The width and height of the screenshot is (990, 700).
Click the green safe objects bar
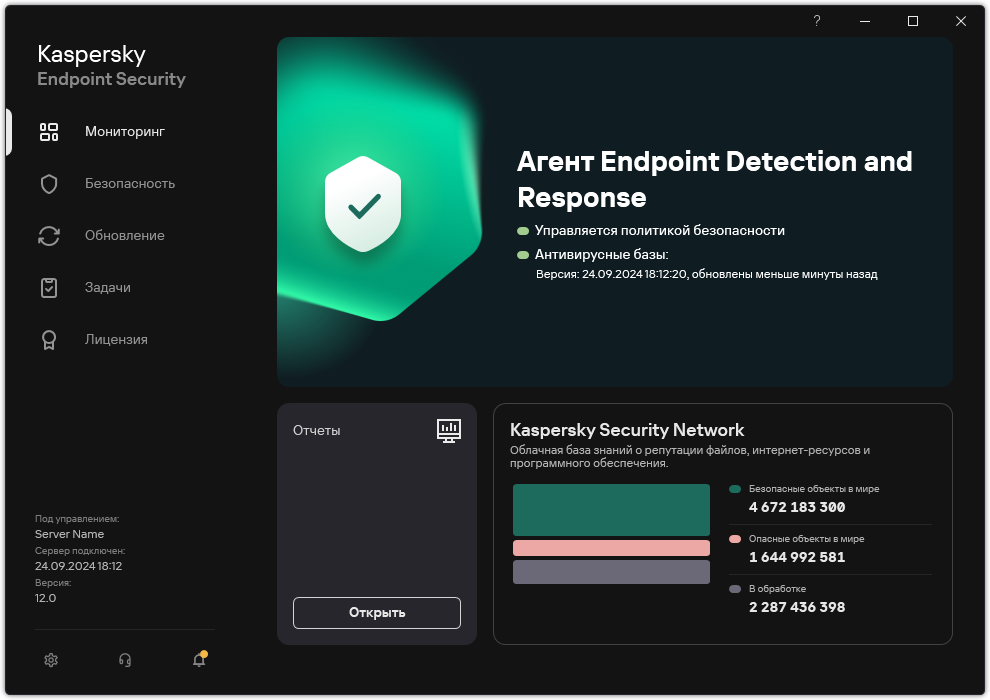point(611,510)
